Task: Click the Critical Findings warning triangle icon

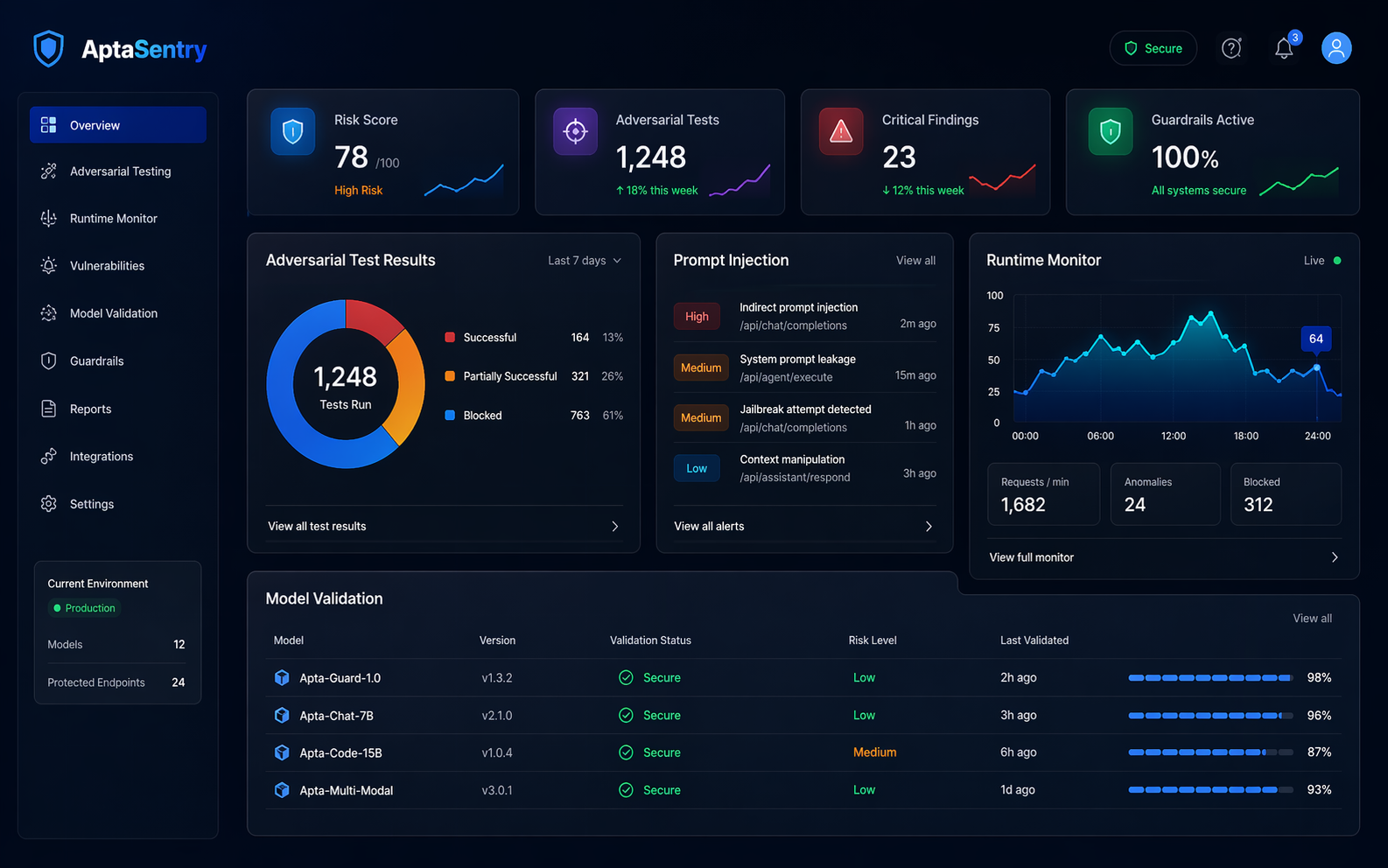Action: [841, 131]
